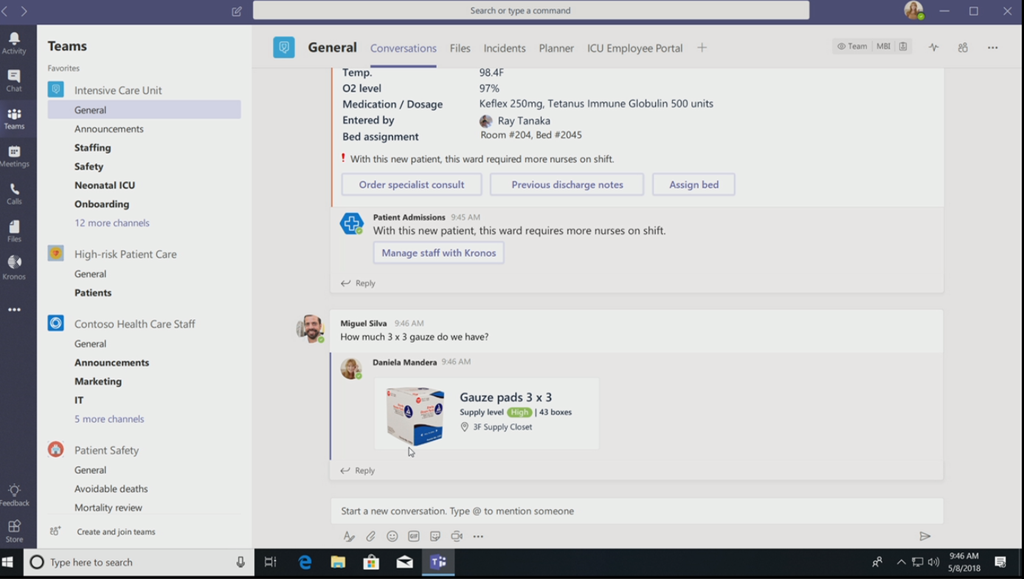Click the search or type a command box
This screenshot has height=579, width=1024.
(530, 11)
